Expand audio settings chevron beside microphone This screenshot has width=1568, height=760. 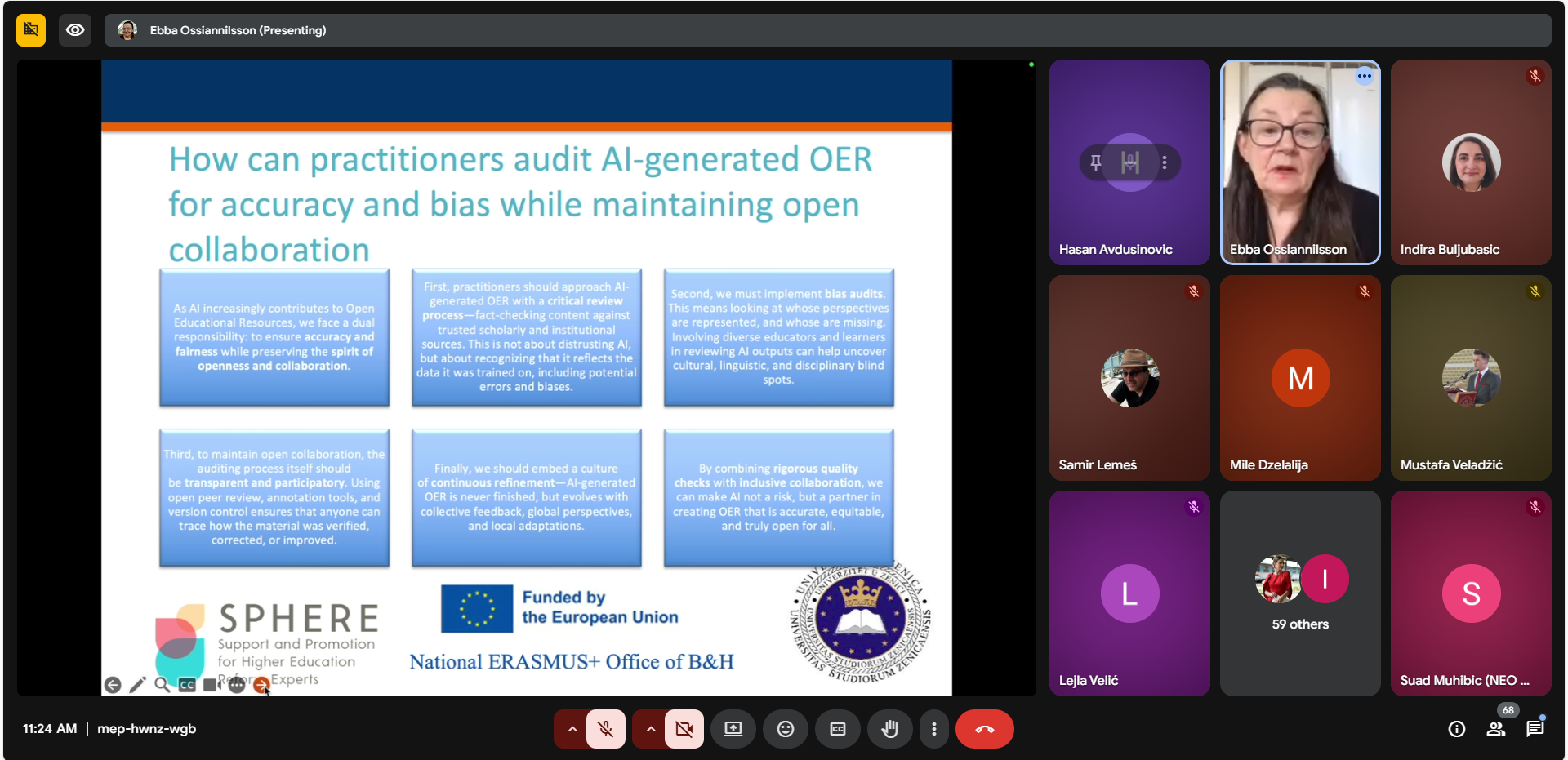[x=572, y=729]
